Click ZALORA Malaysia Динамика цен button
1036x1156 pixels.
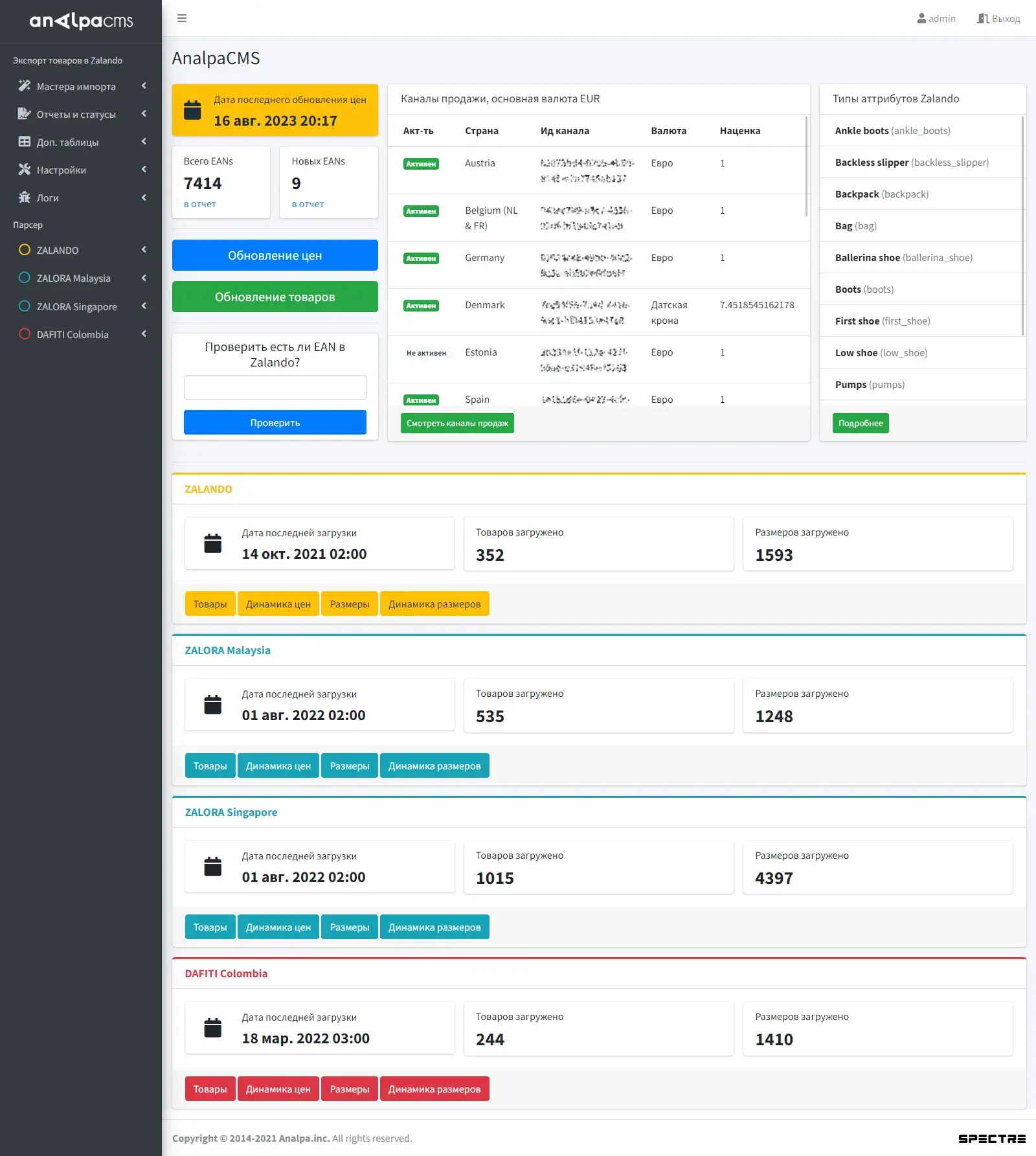pyautogui.click(x=278, y=765)
